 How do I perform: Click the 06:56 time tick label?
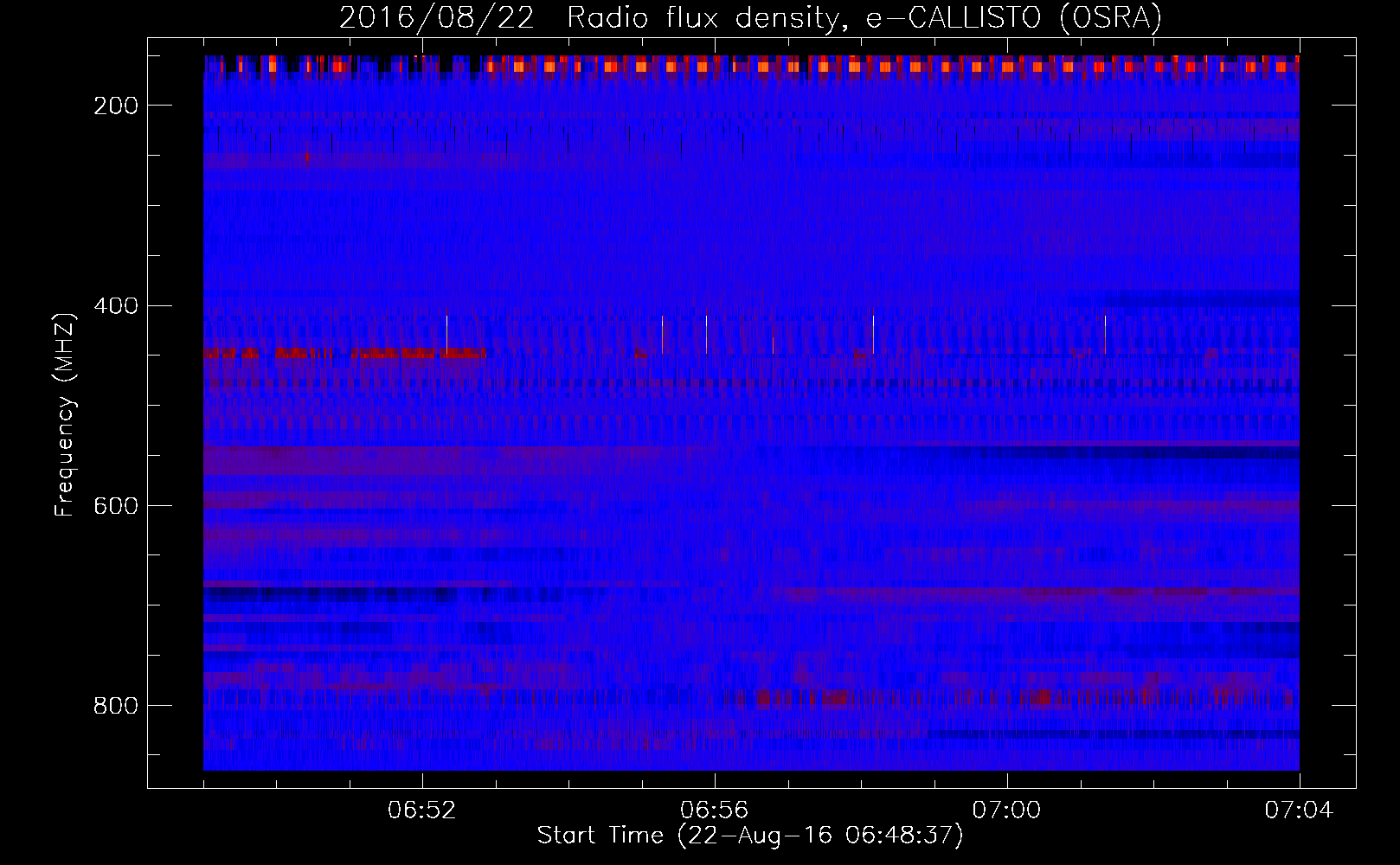pos(715,811)
